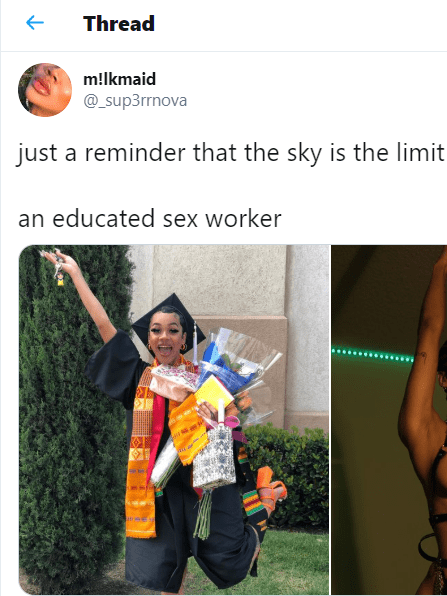447x596 pixels.
Task: Click the green LED strip in right photo
Action: click(372, 355)
